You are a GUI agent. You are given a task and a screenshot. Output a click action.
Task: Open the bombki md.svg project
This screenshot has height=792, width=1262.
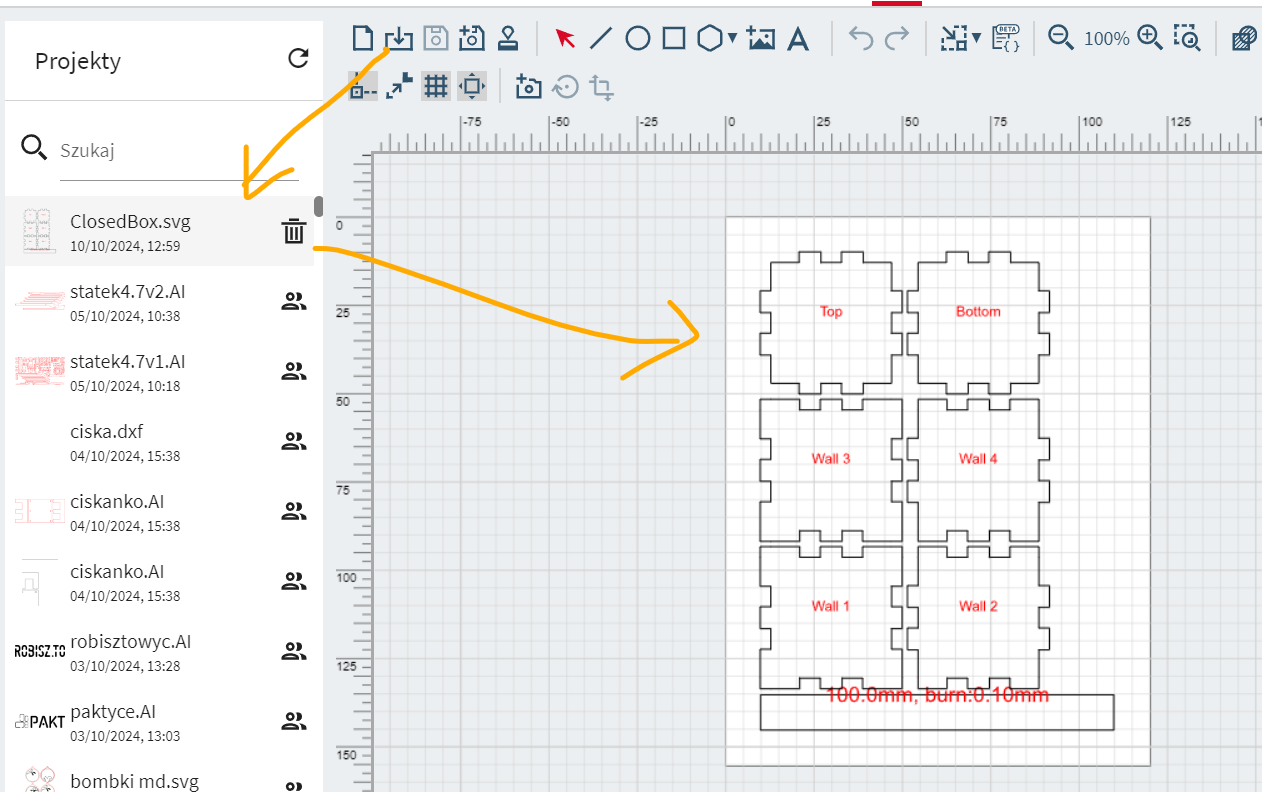[x=160, y=775]
